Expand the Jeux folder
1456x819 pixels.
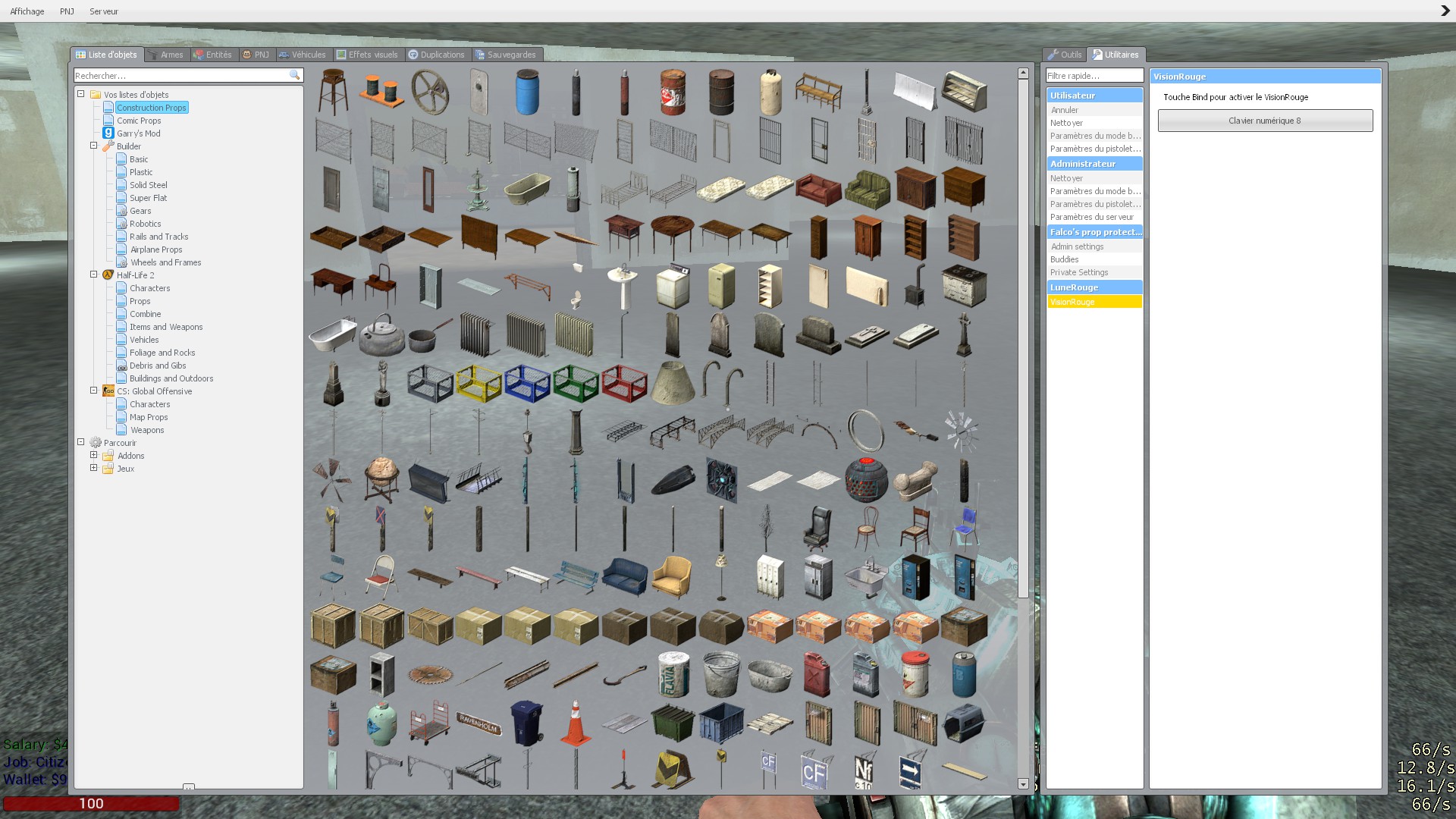94,468
